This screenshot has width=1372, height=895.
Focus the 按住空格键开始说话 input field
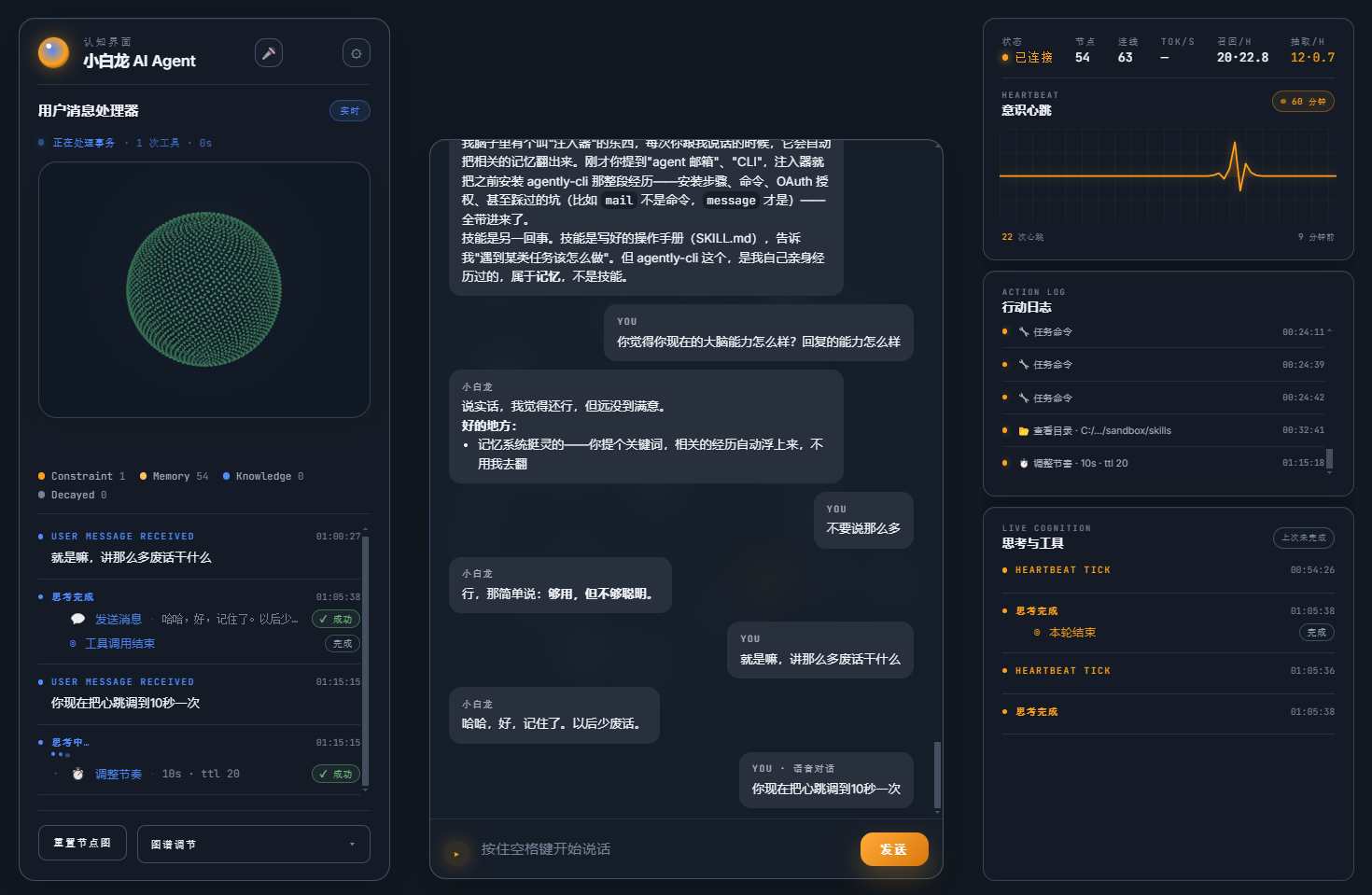pyautogui.click(x=663, y=849)
